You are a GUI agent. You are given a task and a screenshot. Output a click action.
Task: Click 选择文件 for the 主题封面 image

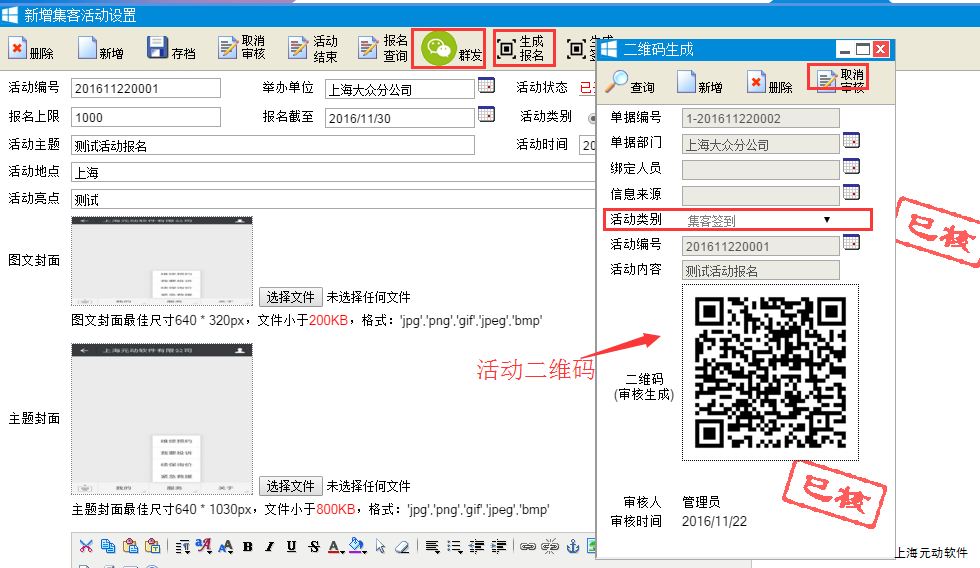pos(291,486)
